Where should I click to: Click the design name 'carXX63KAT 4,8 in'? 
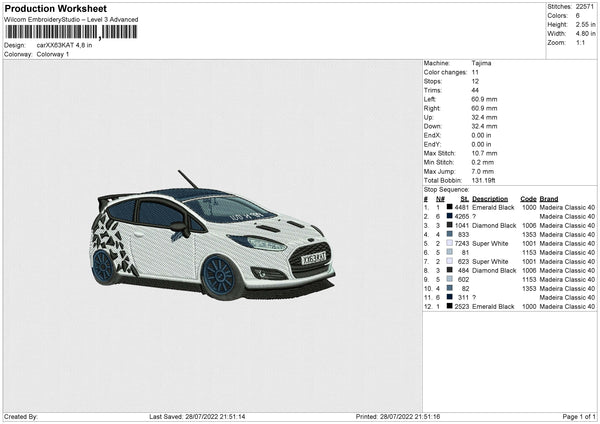click(64, 45)
